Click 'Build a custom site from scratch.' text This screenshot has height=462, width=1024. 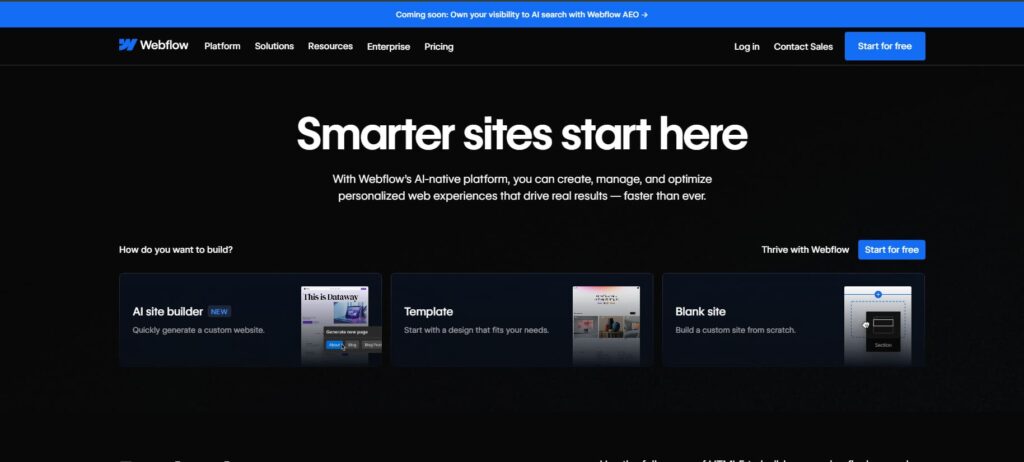point(735,330)
